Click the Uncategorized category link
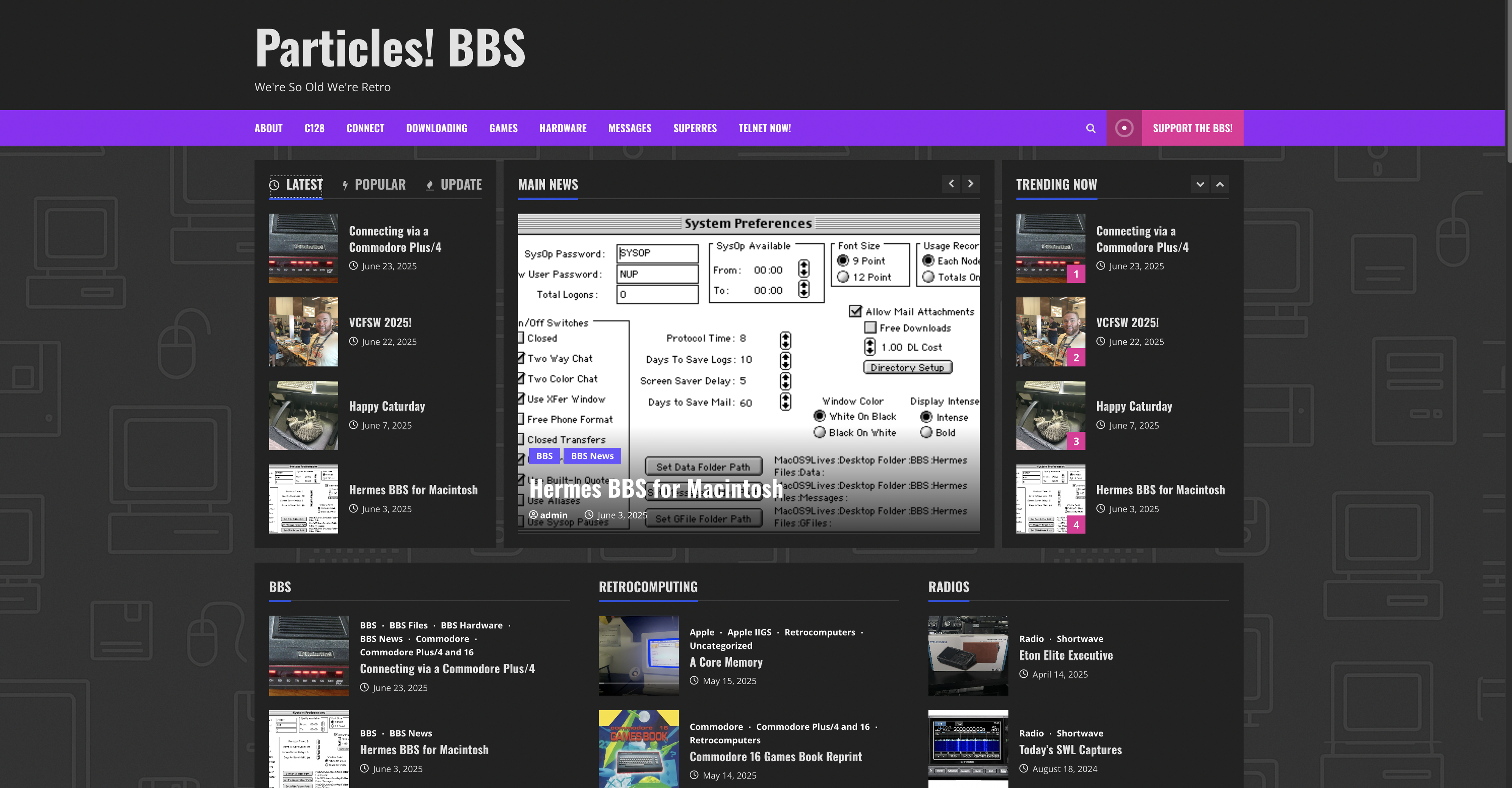 pyautogui.click(x=721, y=645)
